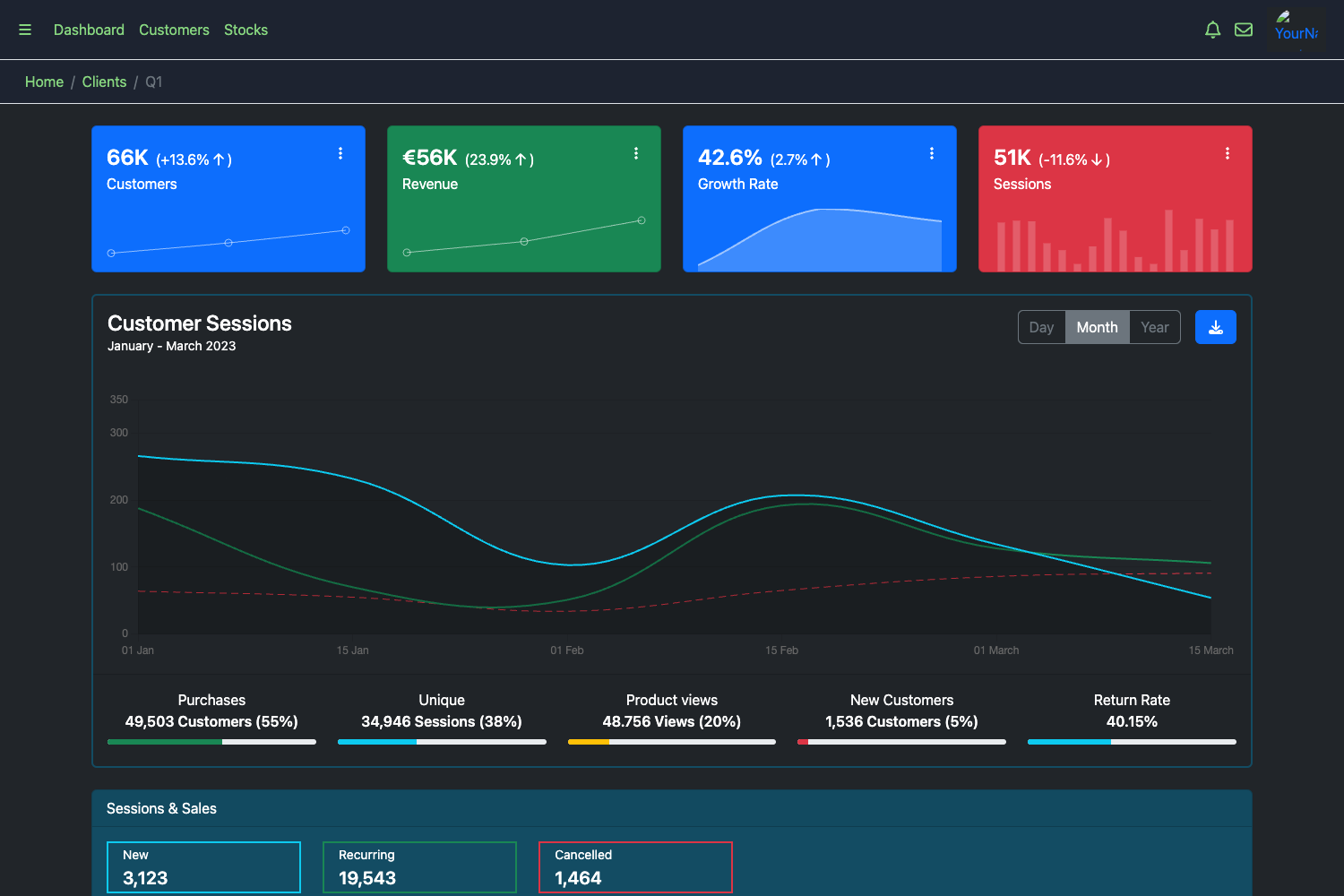The image size is (1344, 896).
Task: Click the notification bell icon
Action: coord(1212,29)
